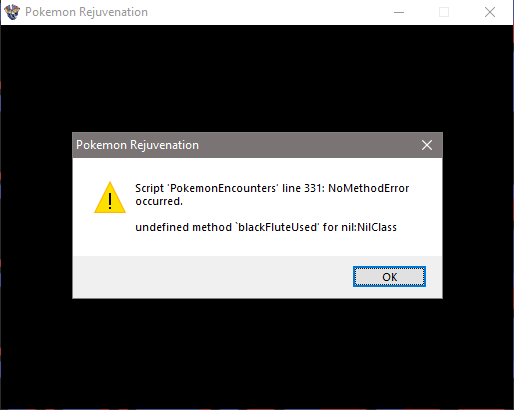This screenshot has height=410, width=514.
Task: Click the grey footer beside OK button
Action: click(x=213, y=277)
